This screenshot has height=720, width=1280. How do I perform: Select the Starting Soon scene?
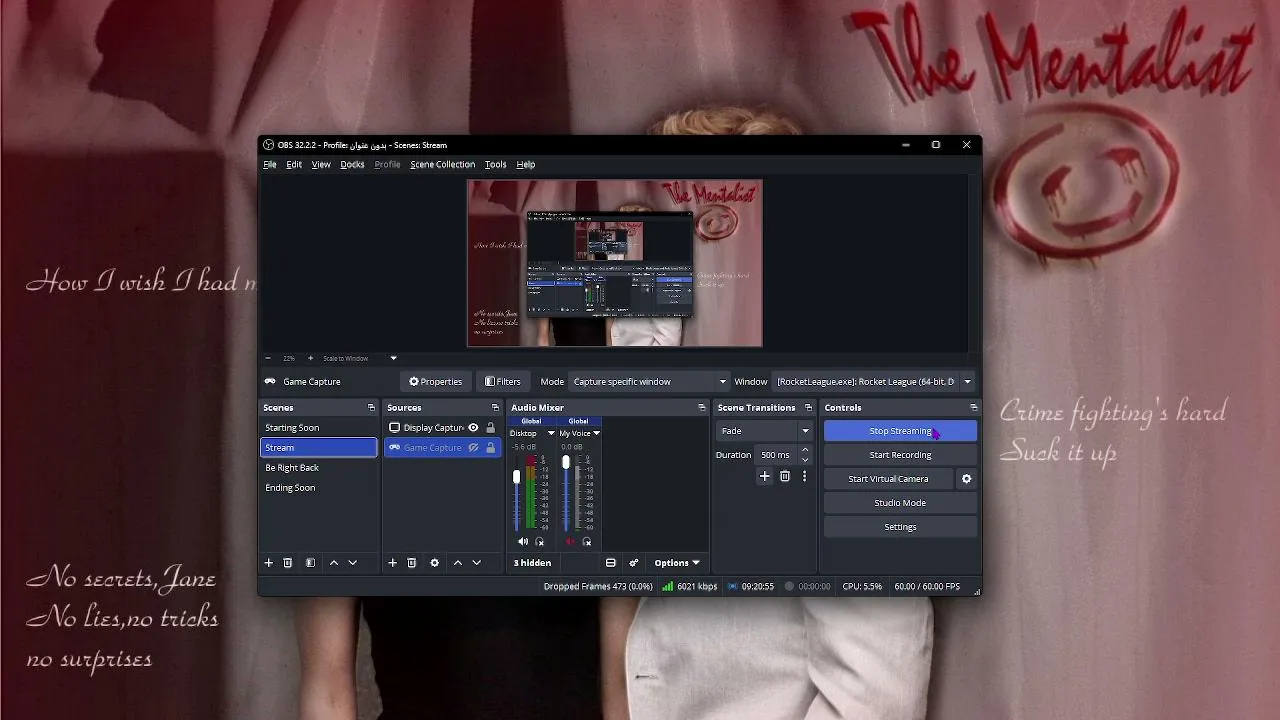coord(319,428)
